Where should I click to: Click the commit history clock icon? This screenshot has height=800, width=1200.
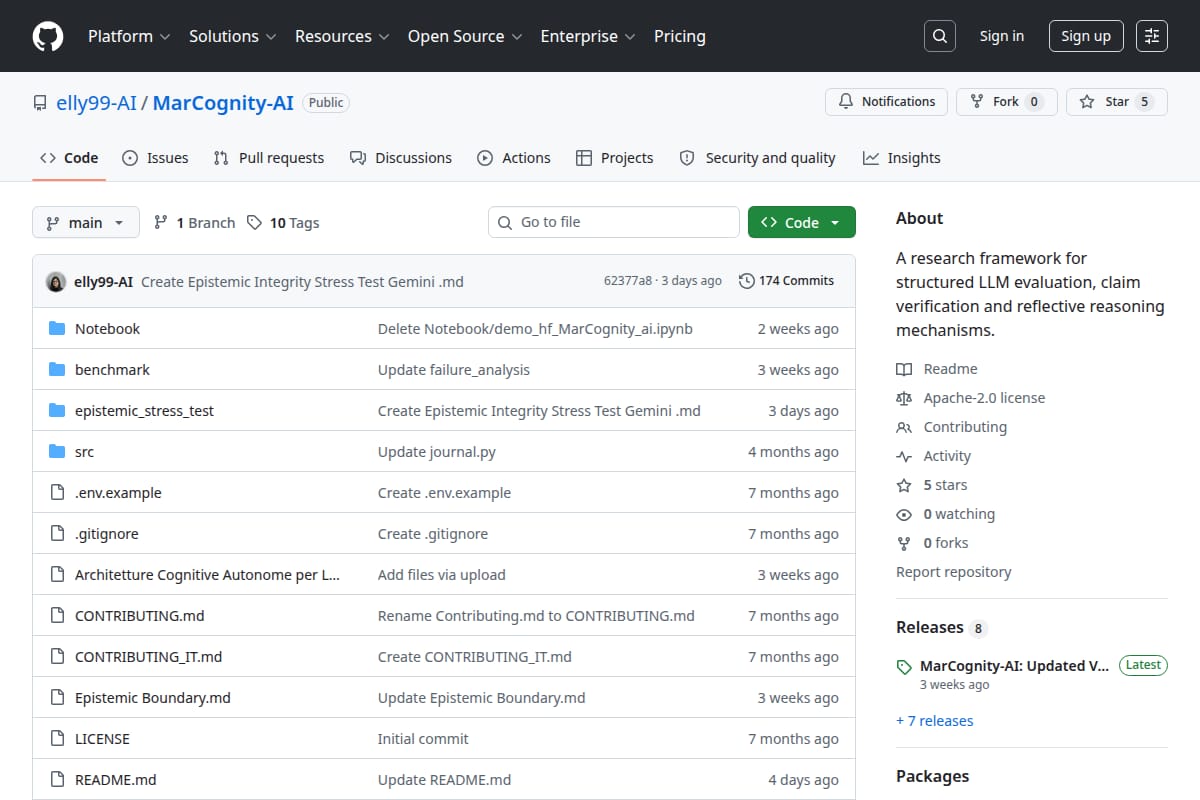746,281
